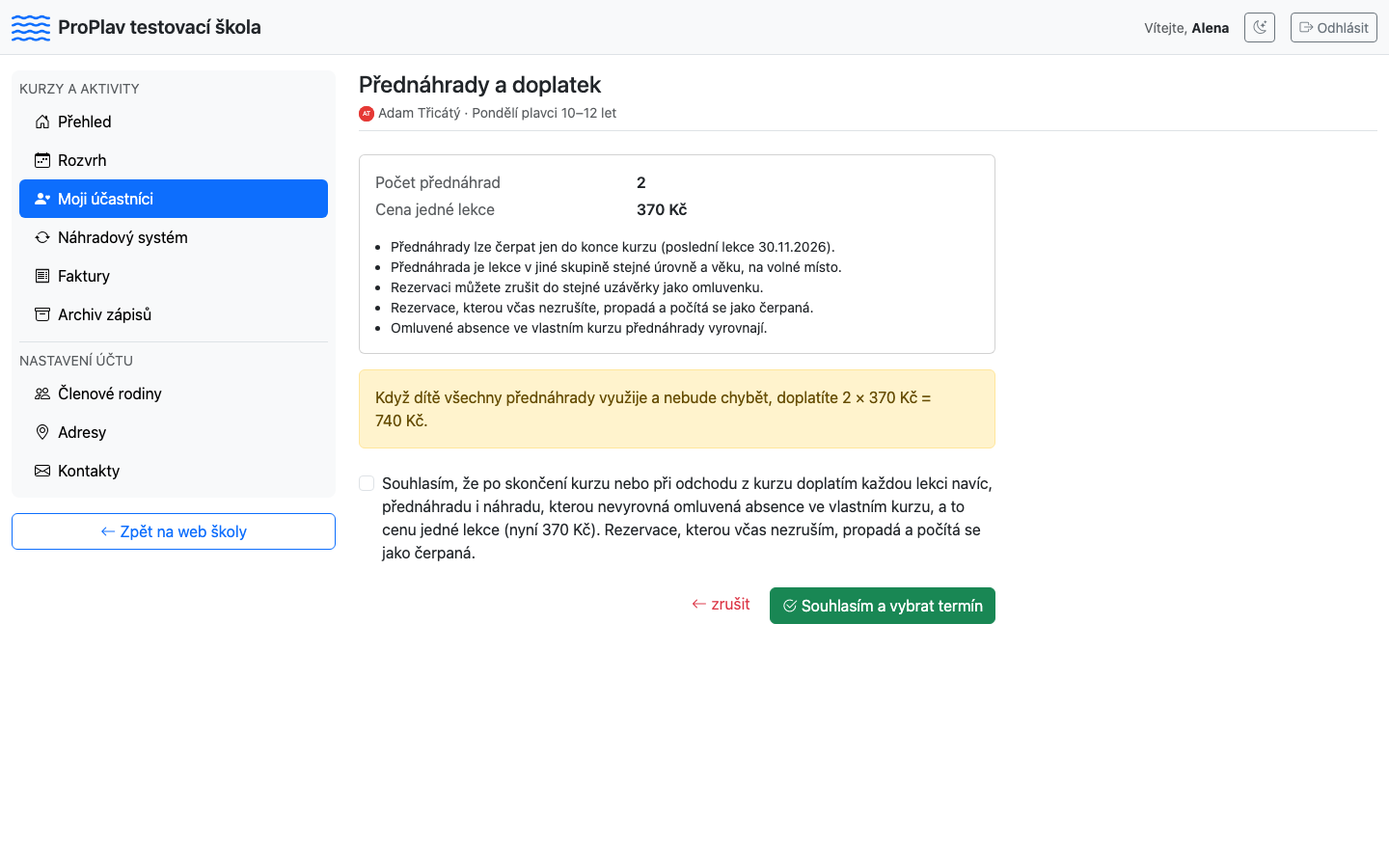Click the map pin icon beside Adresy
This screenshot has width=1389, height=868.
pyautogui.click(x=42, y=432)
